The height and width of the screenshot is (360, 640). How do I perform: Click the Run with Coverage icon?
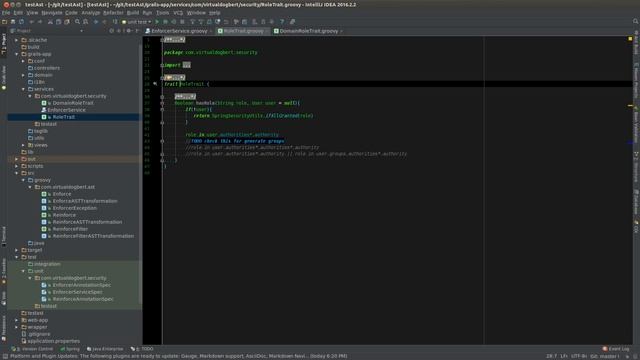173,22
